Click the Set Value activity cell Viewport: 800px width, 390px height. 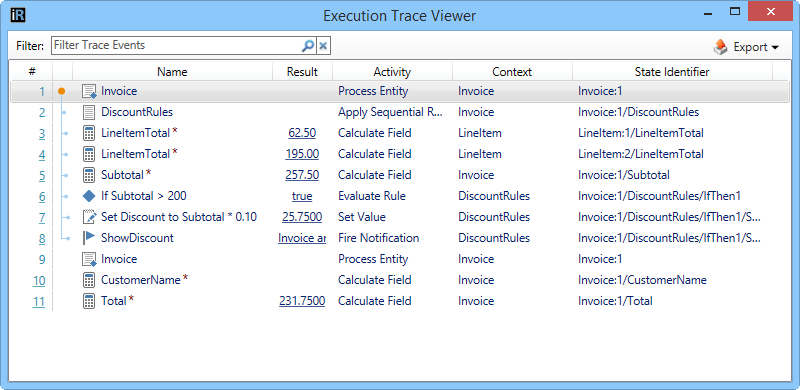[362, 217]
